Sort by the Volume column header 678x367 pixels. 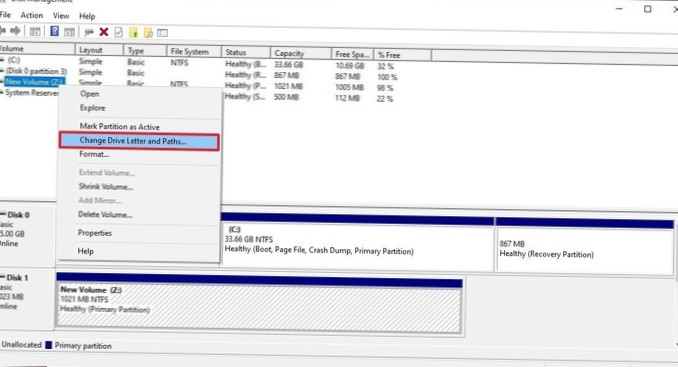point(37,49)
